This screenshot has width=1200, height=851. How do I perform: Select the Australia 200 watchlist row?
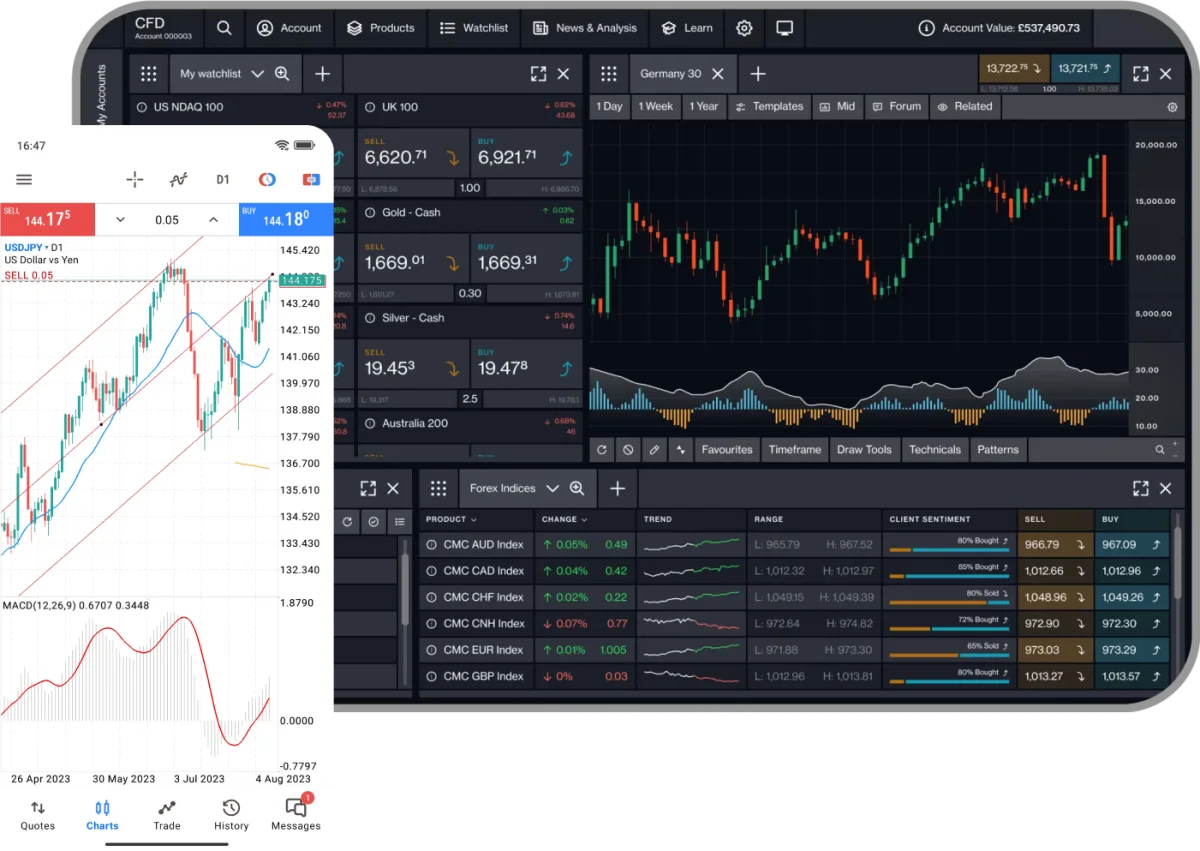coord(469,423)
